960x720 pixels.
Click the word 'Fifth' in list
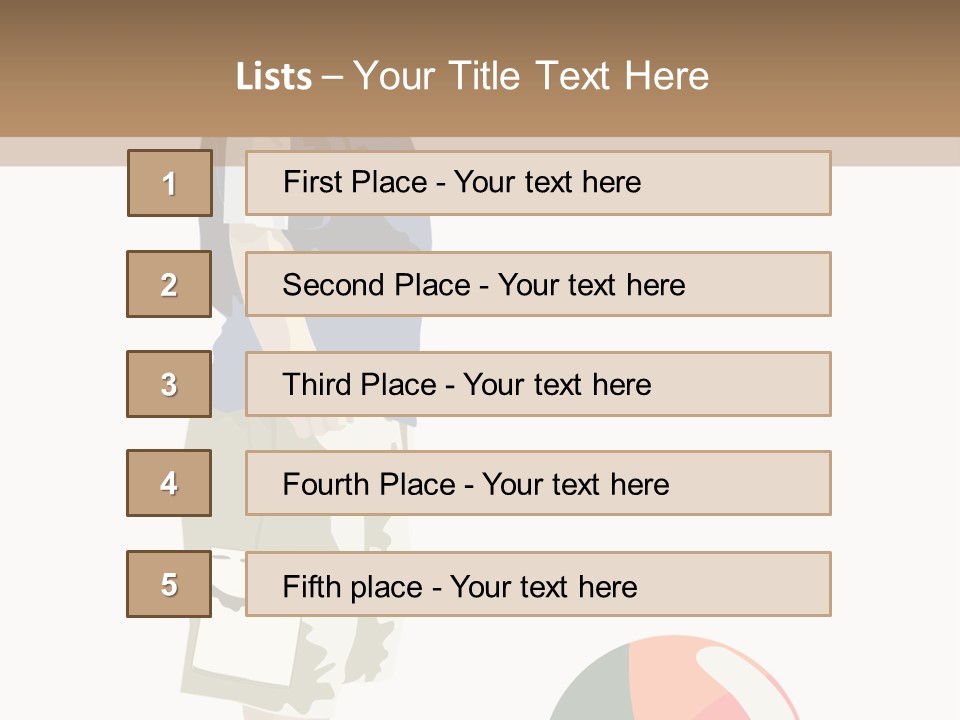click(309, 586)
